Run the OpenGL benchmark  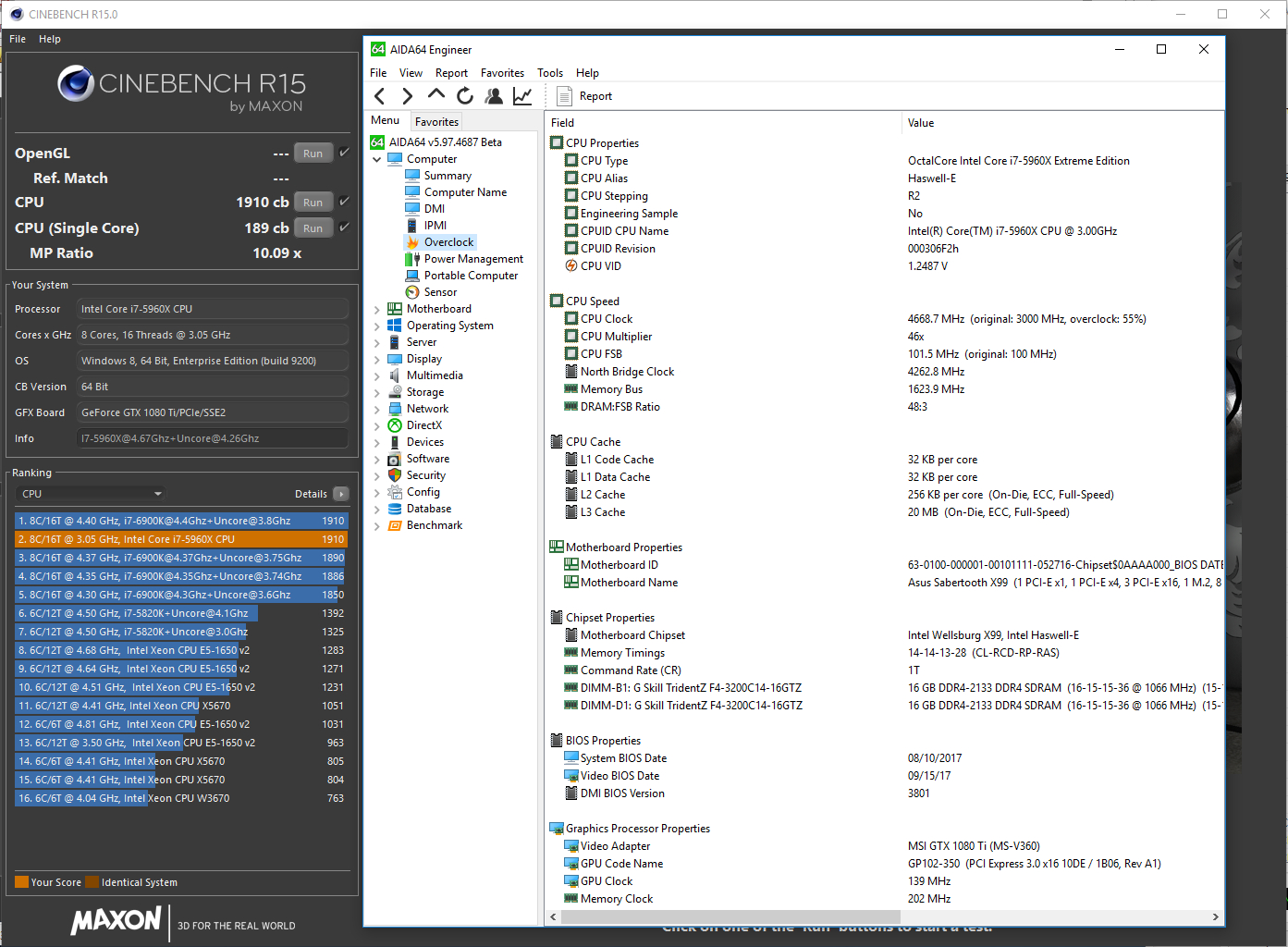pyautogui.click(x=313, y=154)
